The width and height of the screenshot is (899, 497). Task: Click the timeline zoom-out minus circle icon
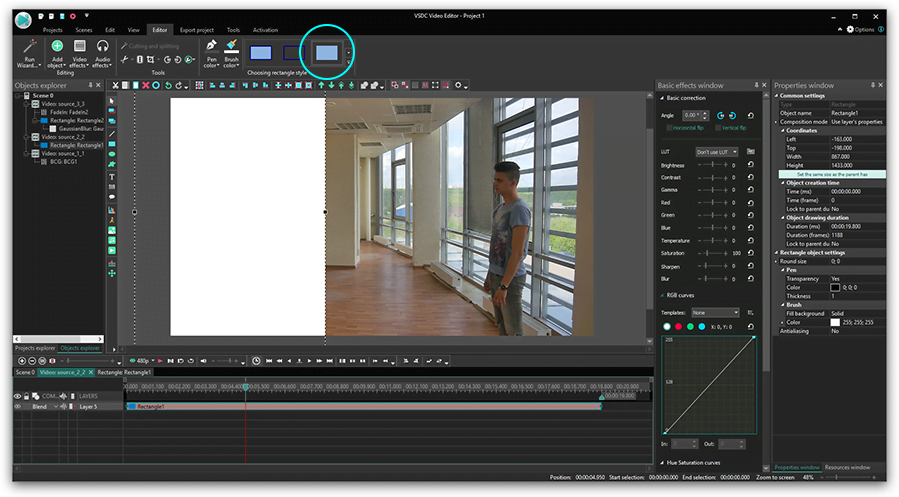coord(32,361)
